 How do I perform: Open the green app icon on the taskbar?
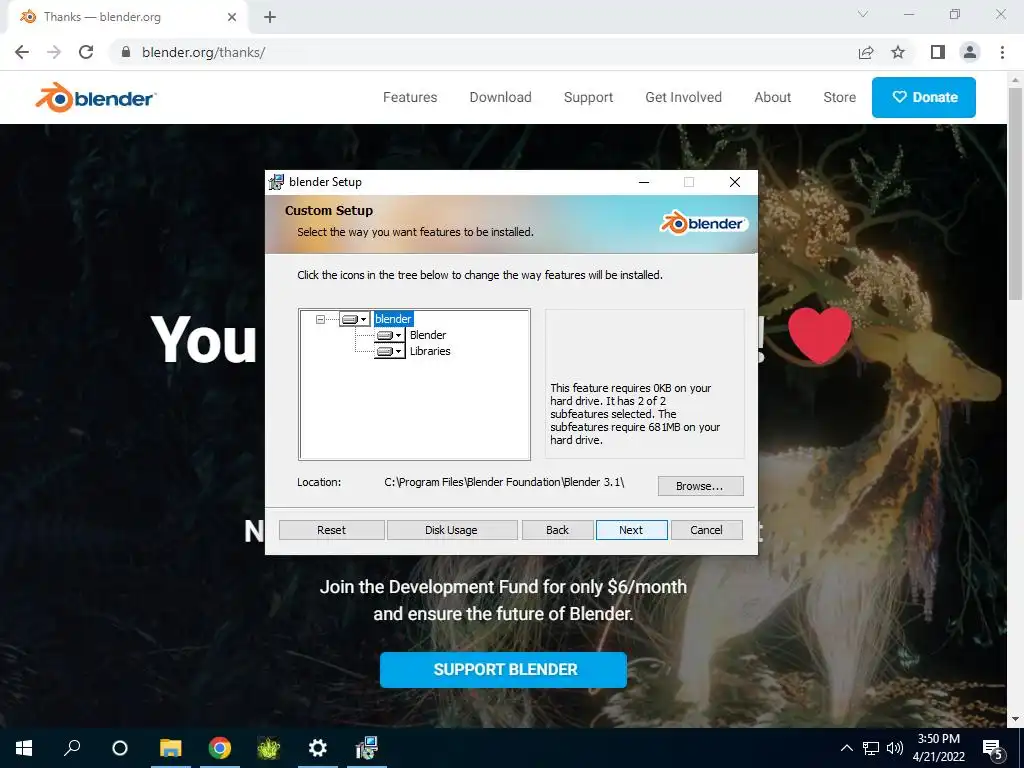tap(268, 748)
